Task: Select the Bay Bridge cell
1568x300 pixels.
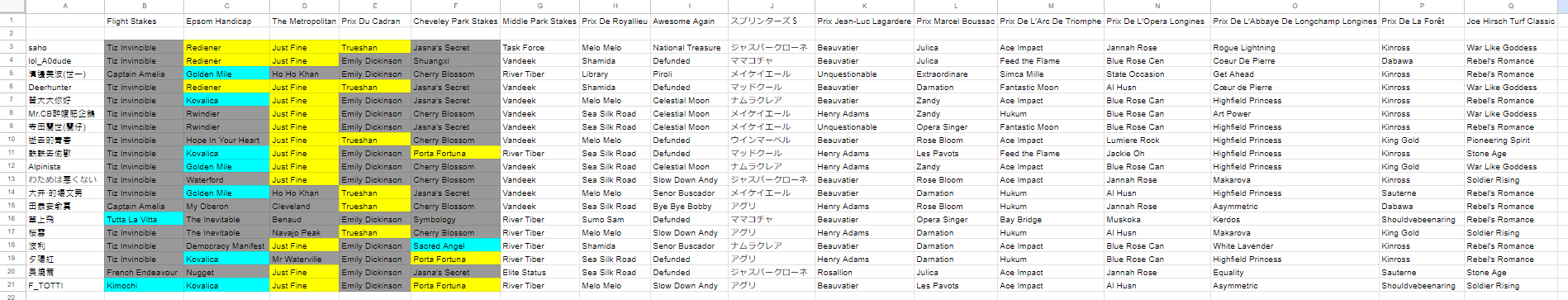Action: click(x=1050, y=219)
